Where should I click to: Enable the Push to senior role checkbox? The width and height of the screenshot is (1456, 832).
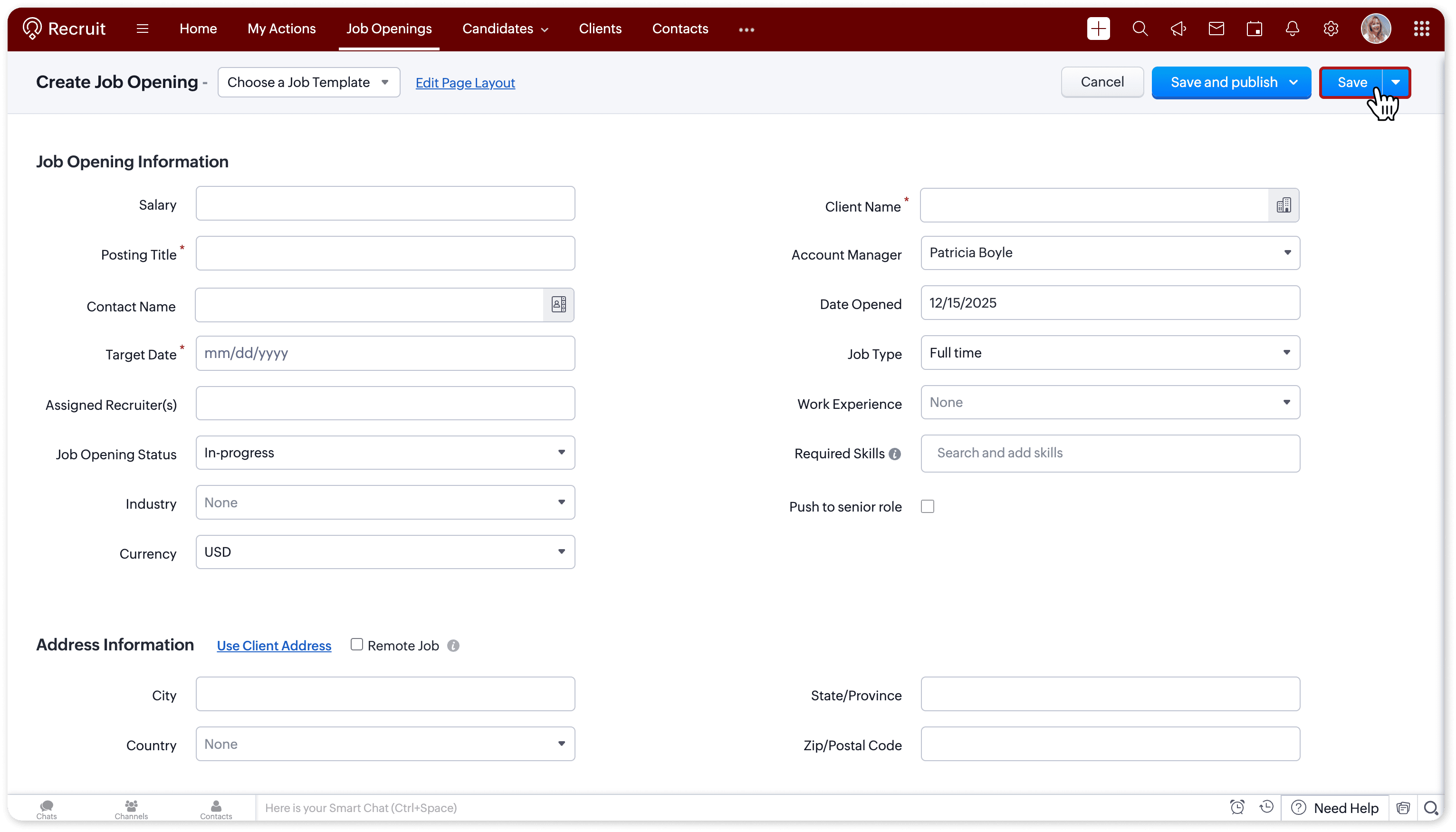pos(927,506)
